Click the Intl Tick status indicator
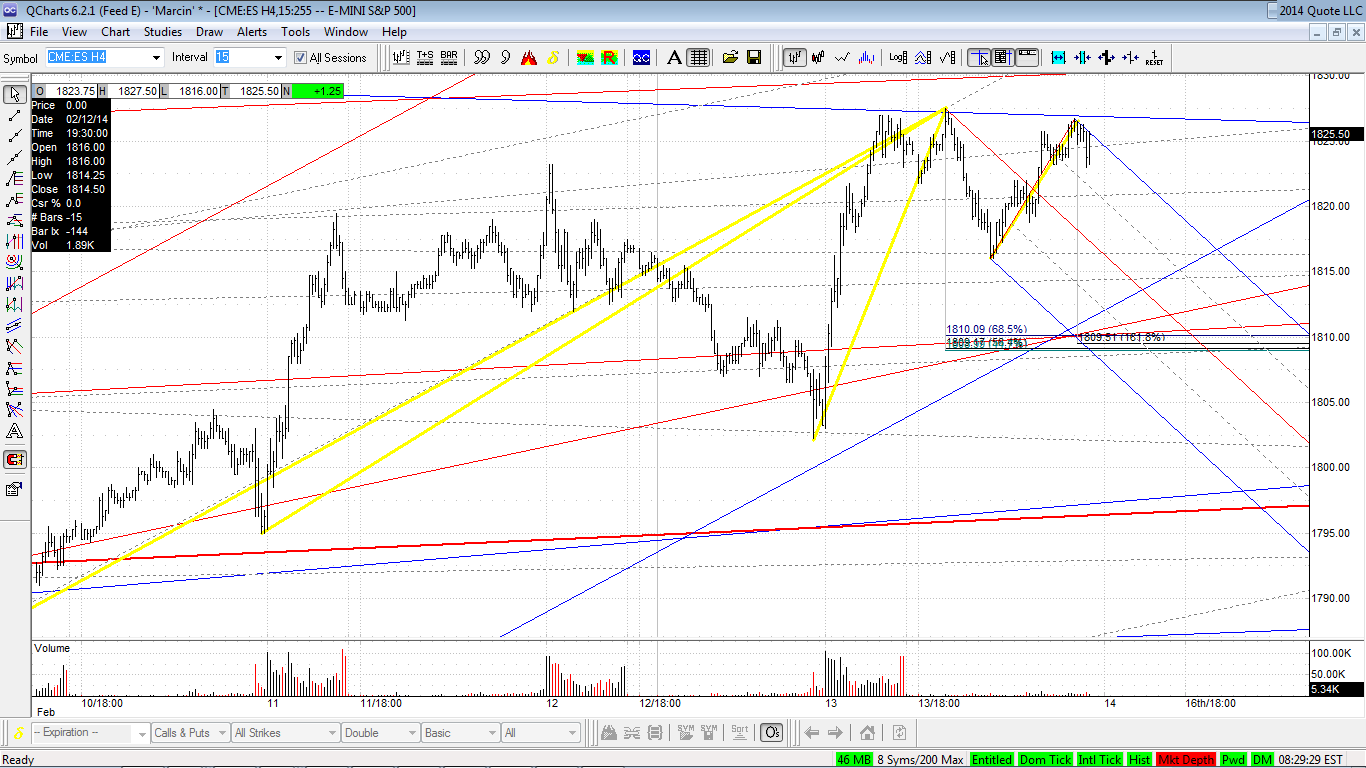The image size is (1366, 768). [x=1099, y=760]
